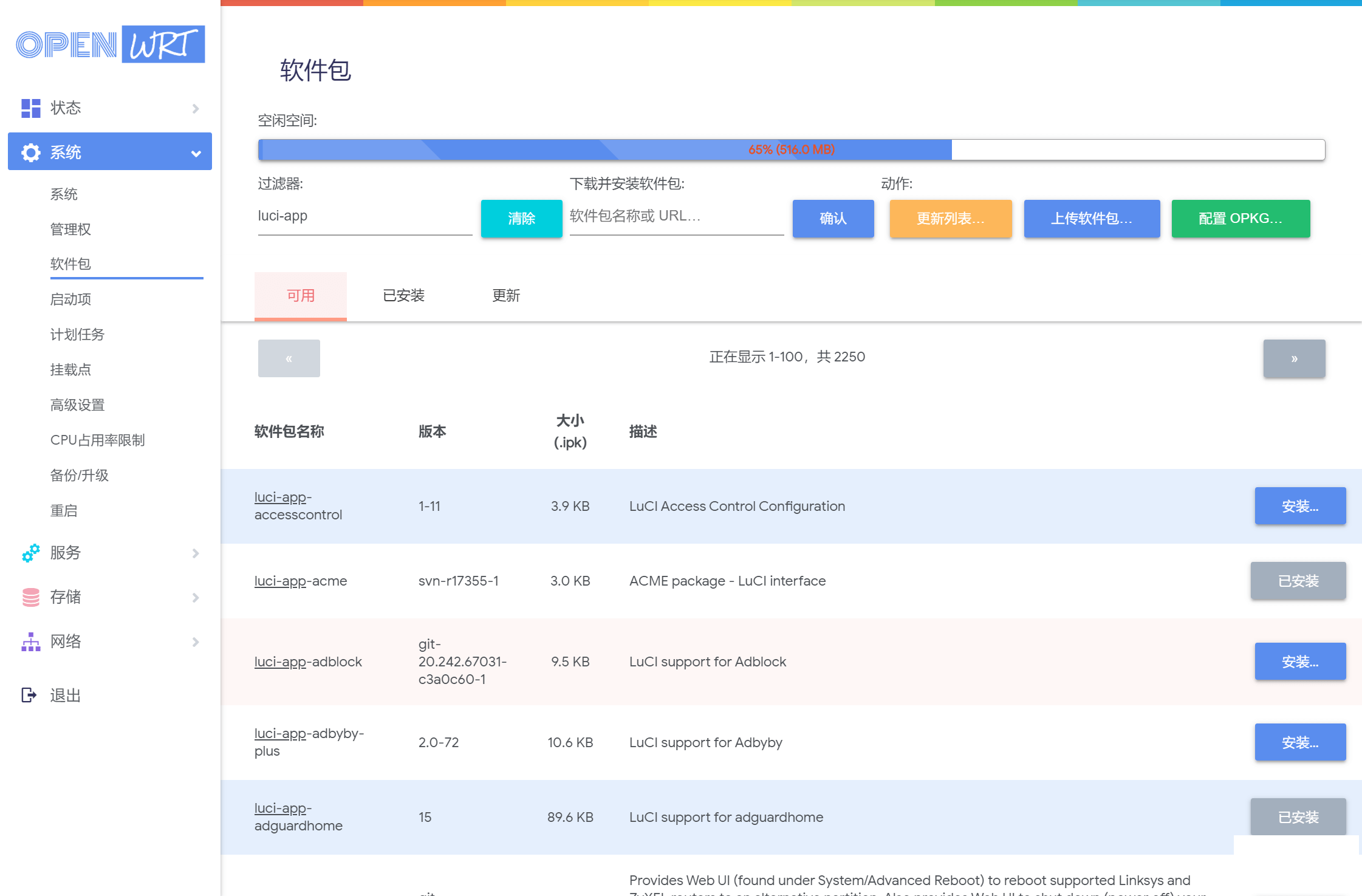Expand the 存储 menu chevron
Image resolution: width=1362 pixels, height=896 pixels.
(196, 597)
